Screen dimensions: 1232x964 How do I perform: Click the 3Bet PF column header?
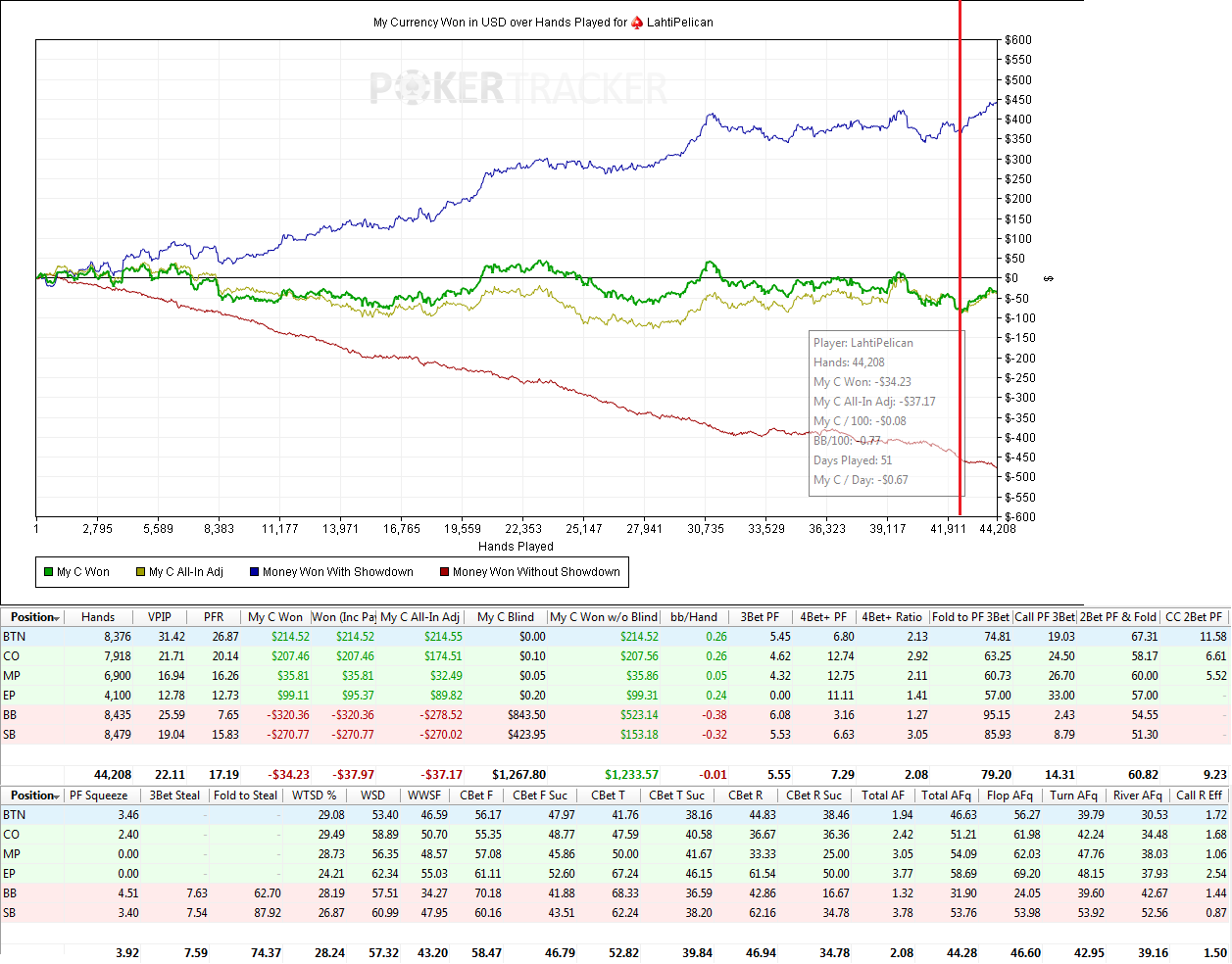[760, 617]
